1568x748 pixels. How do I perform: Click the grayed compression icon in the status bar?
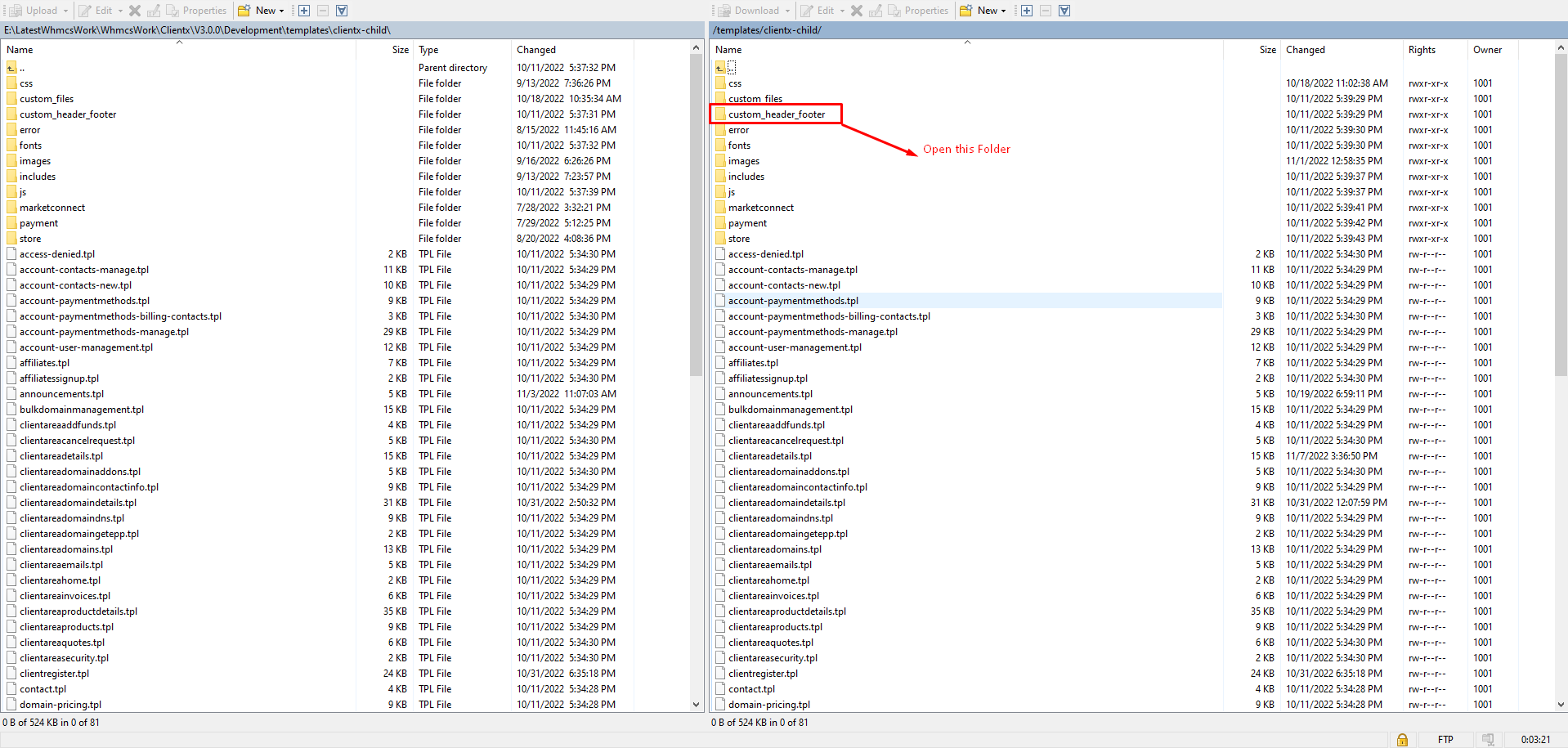pyautogui.click(x=1488, y=740)
